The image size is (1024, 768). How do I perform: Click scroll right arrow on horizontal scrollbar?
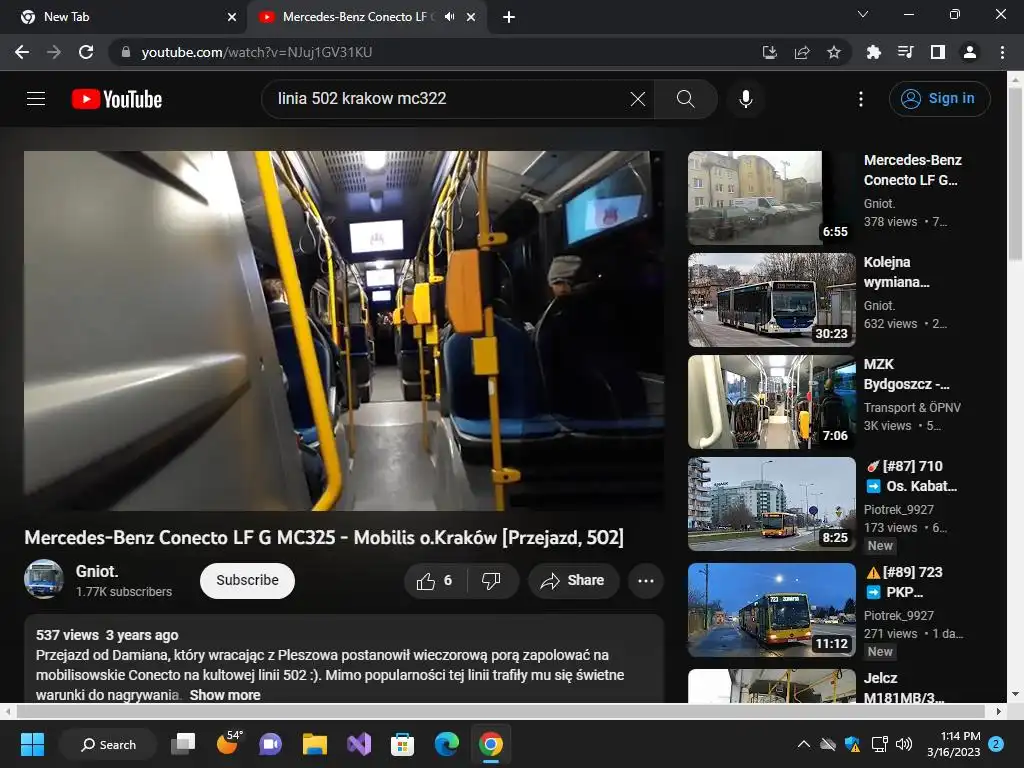(999, 711)
